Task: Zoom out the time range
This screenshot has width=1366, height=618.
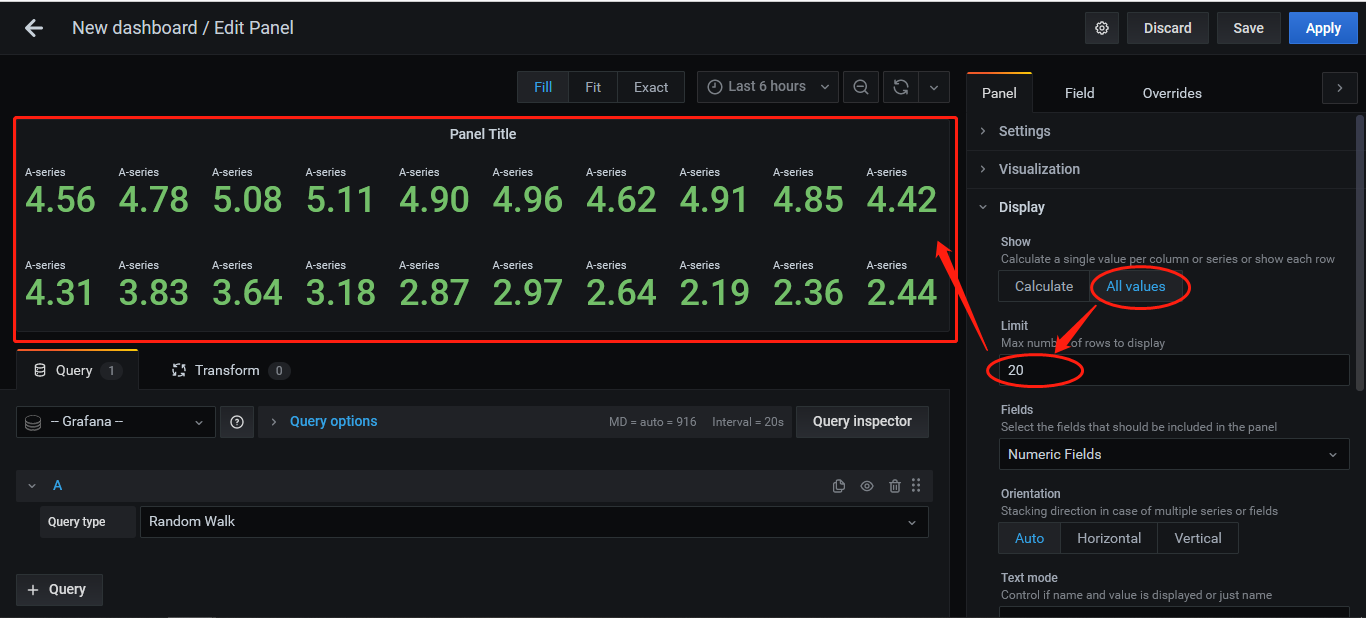Action: click(860, 86)
